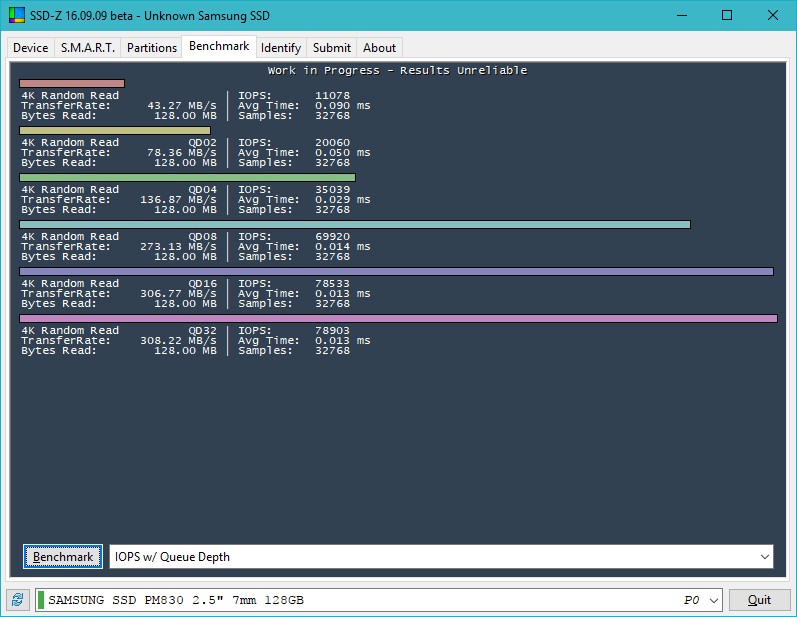Minimize the SSD-Z window
Image resolution: width=797 pixels, height=617 pixels.
682,15
